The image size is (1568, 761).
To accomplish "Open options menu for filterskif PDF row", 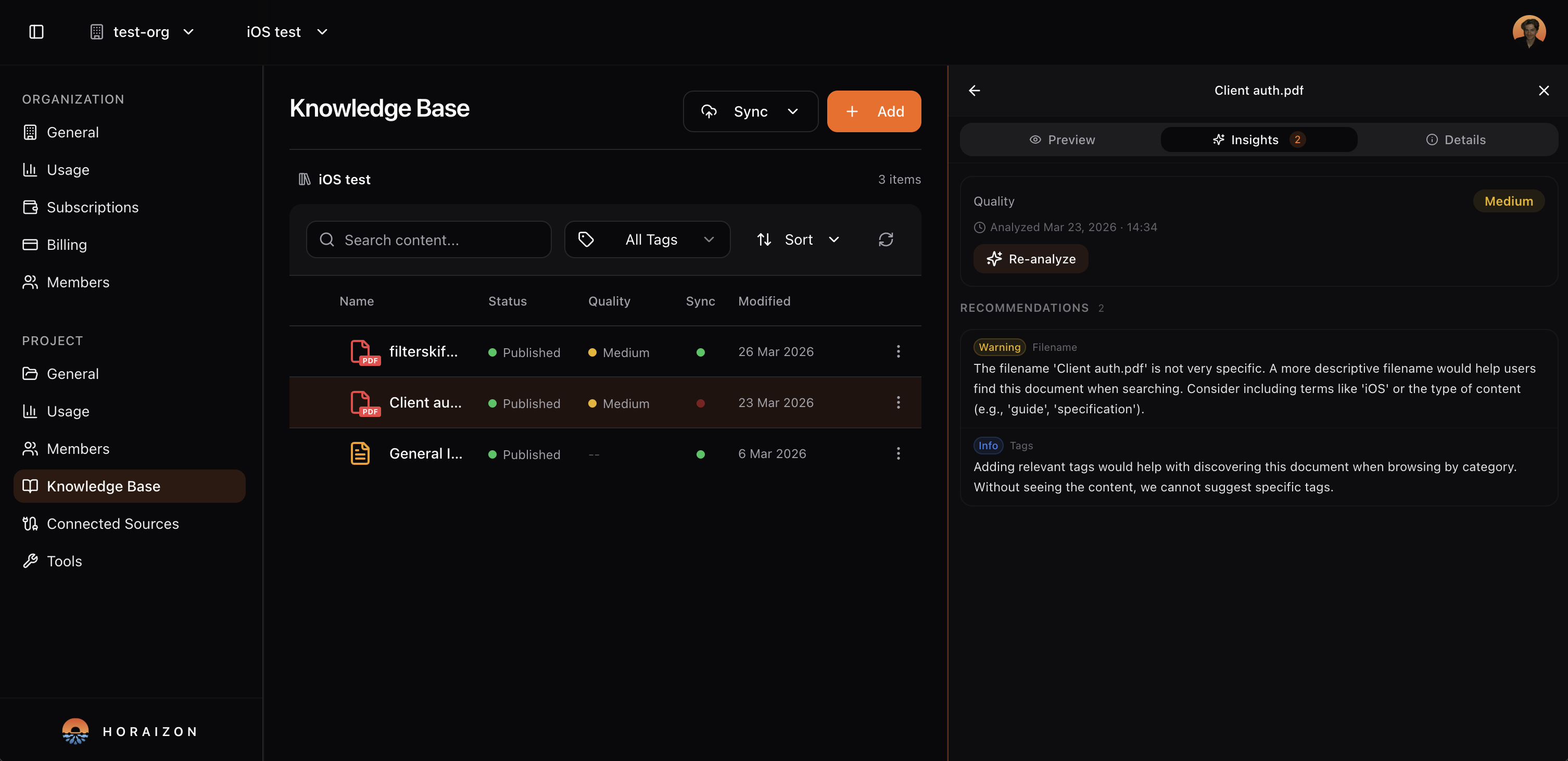I will click(898, 351).
